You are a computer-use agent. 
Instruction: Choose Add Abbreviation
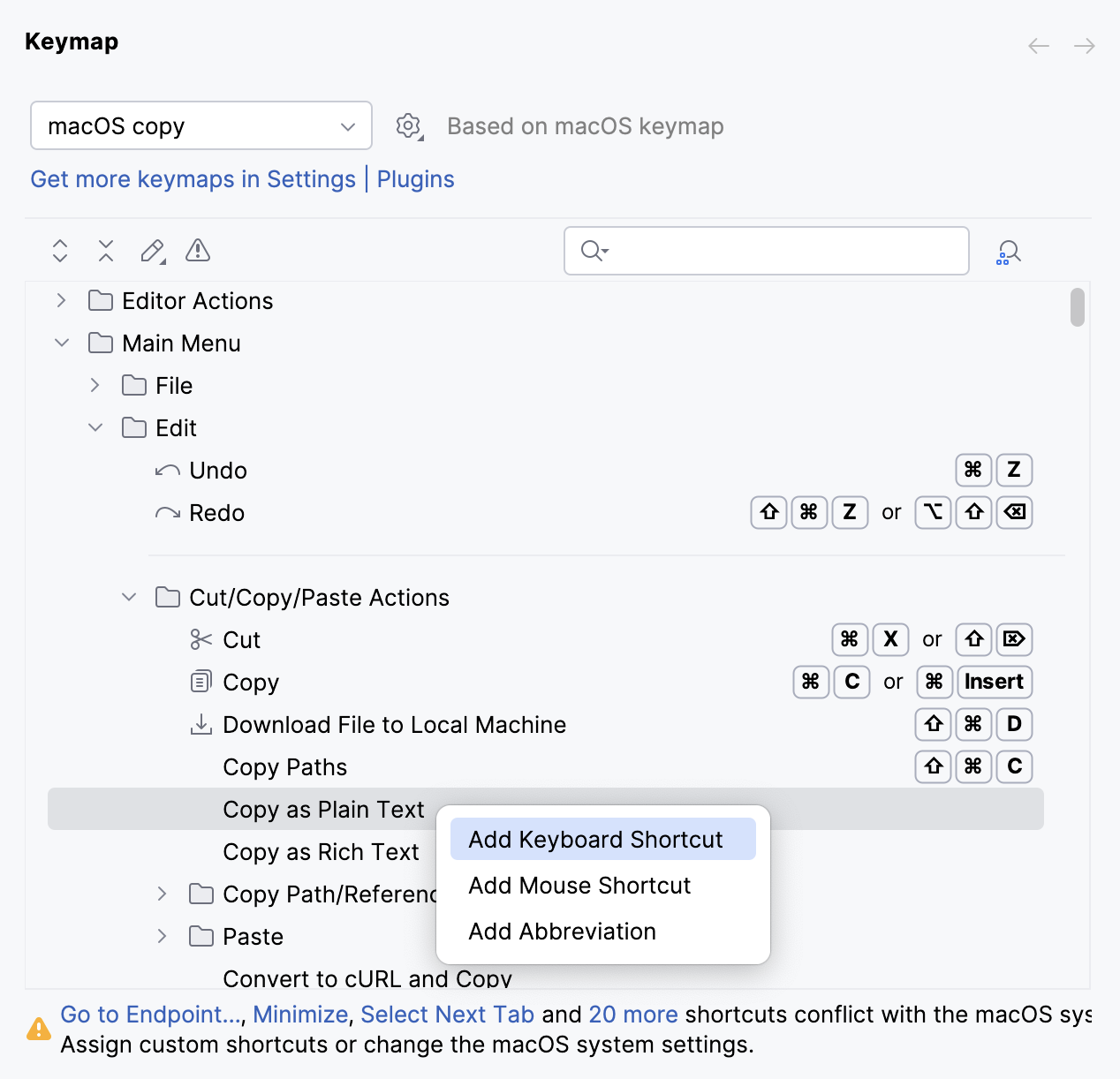(x=562, y=932)
